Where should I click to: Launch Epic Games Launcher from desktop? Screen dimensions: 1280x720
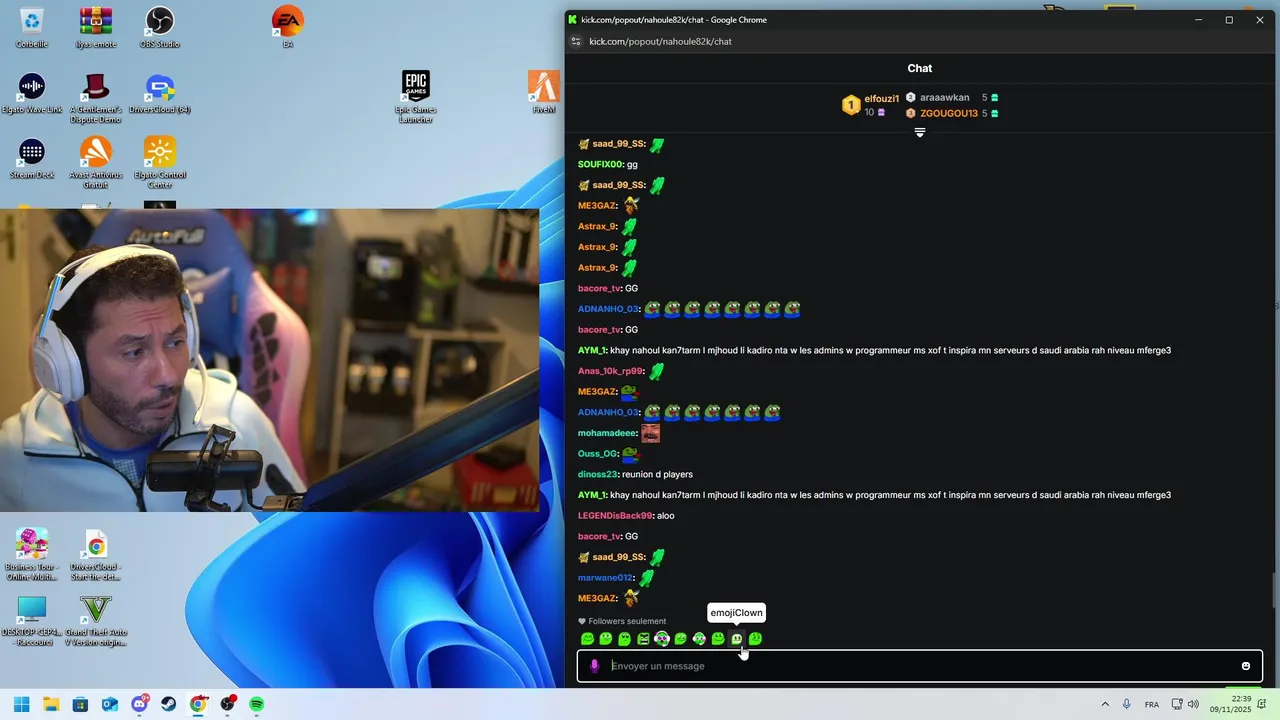point(416,97)
